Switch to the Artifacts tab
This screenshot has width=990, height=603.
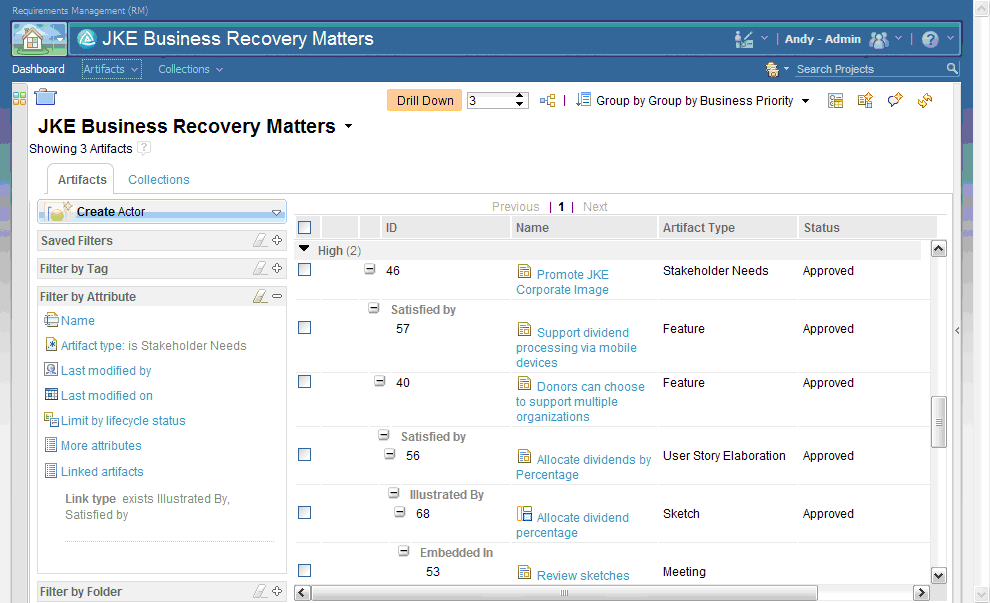coord(81,179)
